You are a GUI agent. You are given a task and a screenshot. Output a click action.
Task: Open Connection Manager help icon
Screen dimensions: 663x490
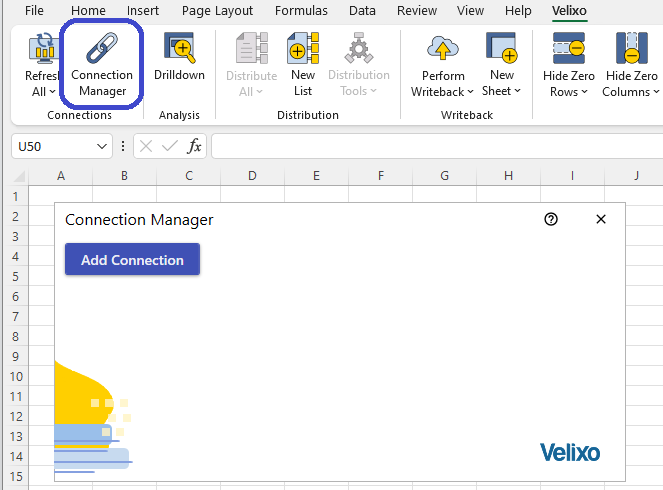[551, 219]
